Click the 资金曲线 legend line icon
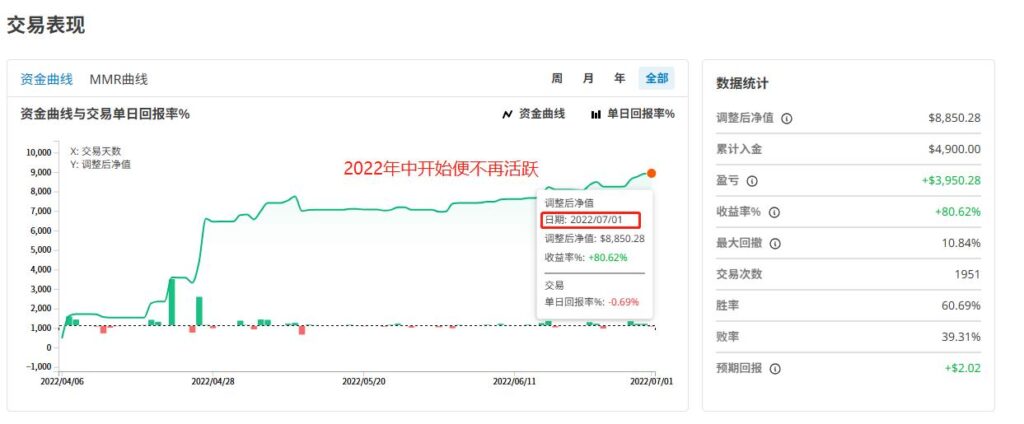Screen dimensions: 1024x424 tap(507, 114)
